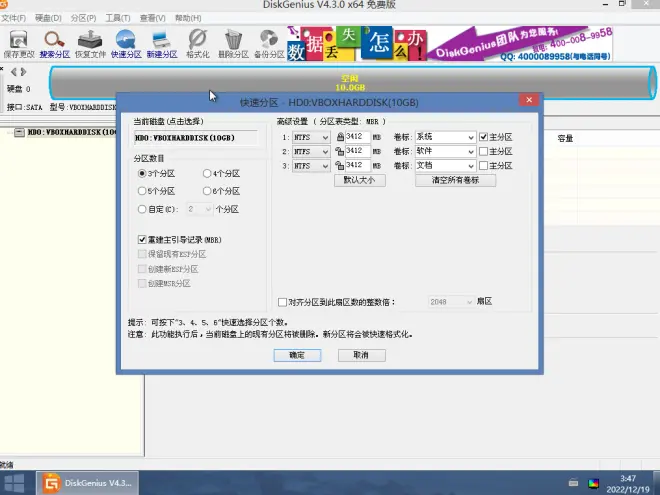Click the HD0 disk icon in left tree
This screenshot has width=660, height=495.
pyautogui.click(x=19, y=133)
